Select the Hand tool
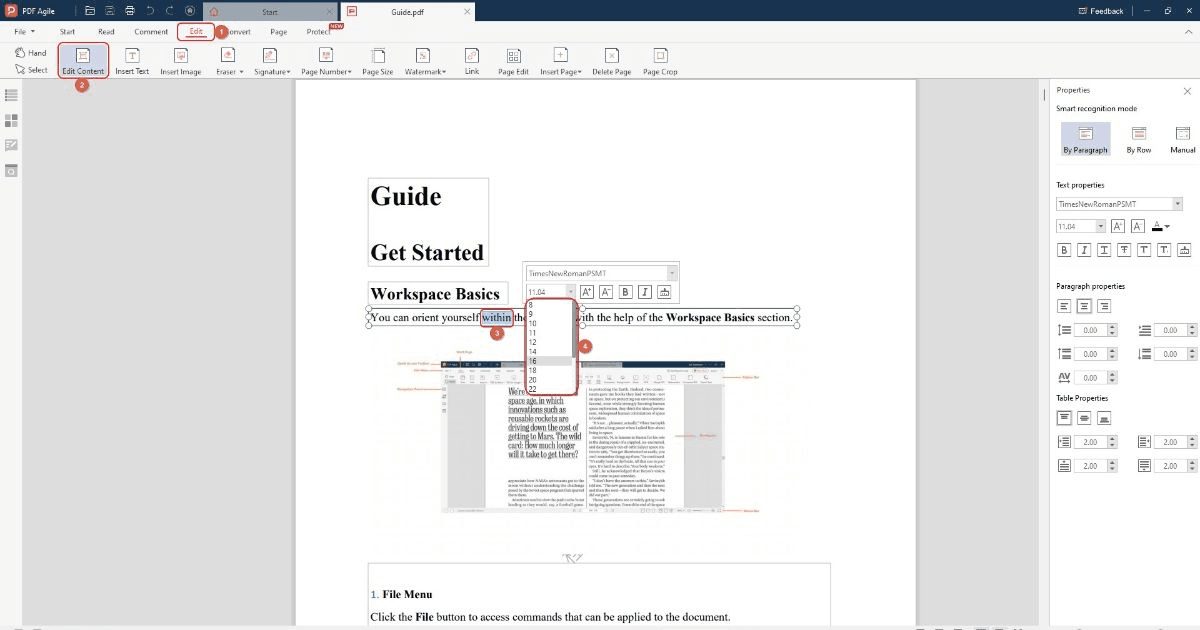 (30, 52)
